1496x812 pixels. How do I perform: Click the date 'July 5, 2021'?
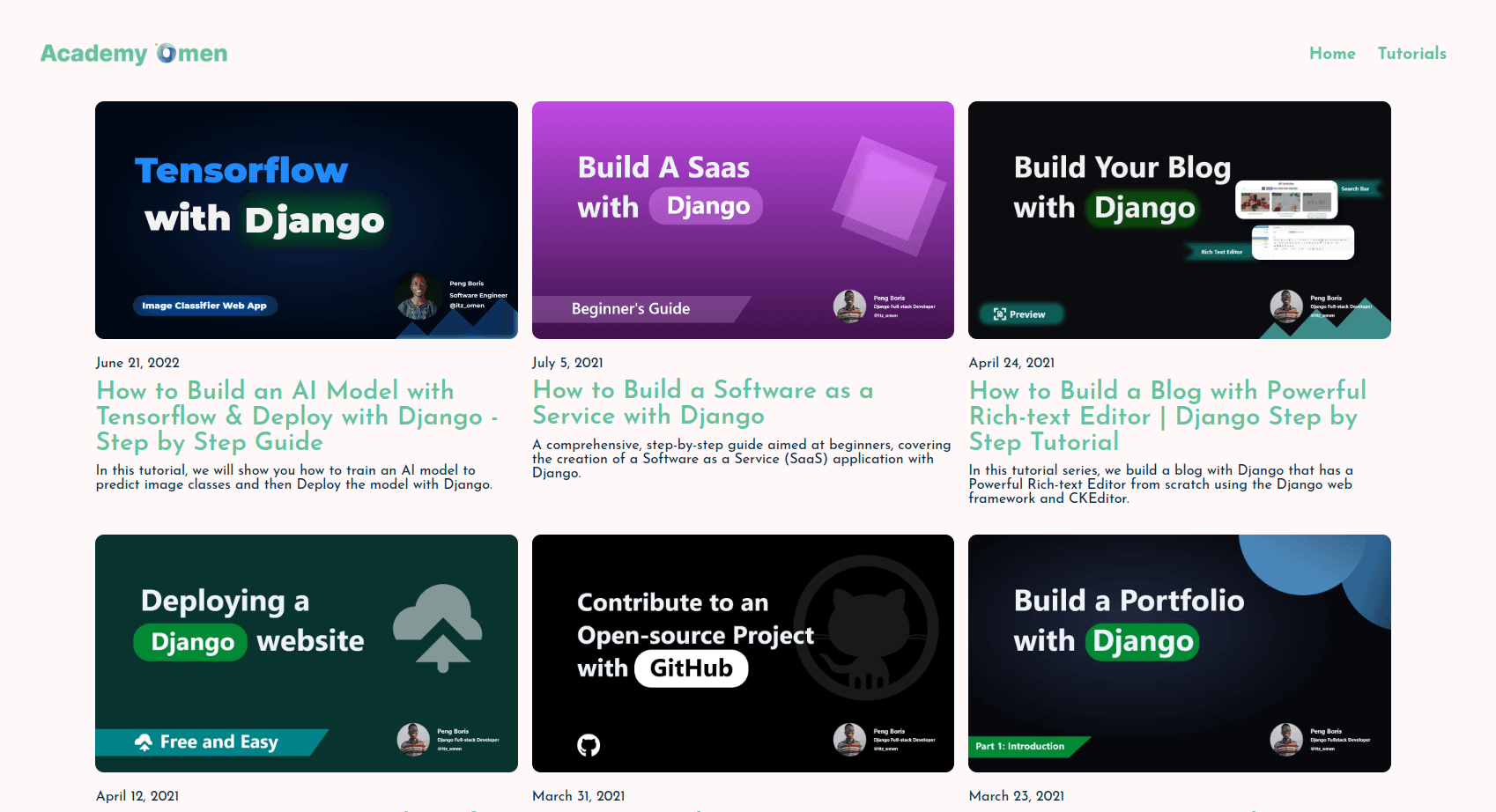pyautogui.click(x=567, y=363)
